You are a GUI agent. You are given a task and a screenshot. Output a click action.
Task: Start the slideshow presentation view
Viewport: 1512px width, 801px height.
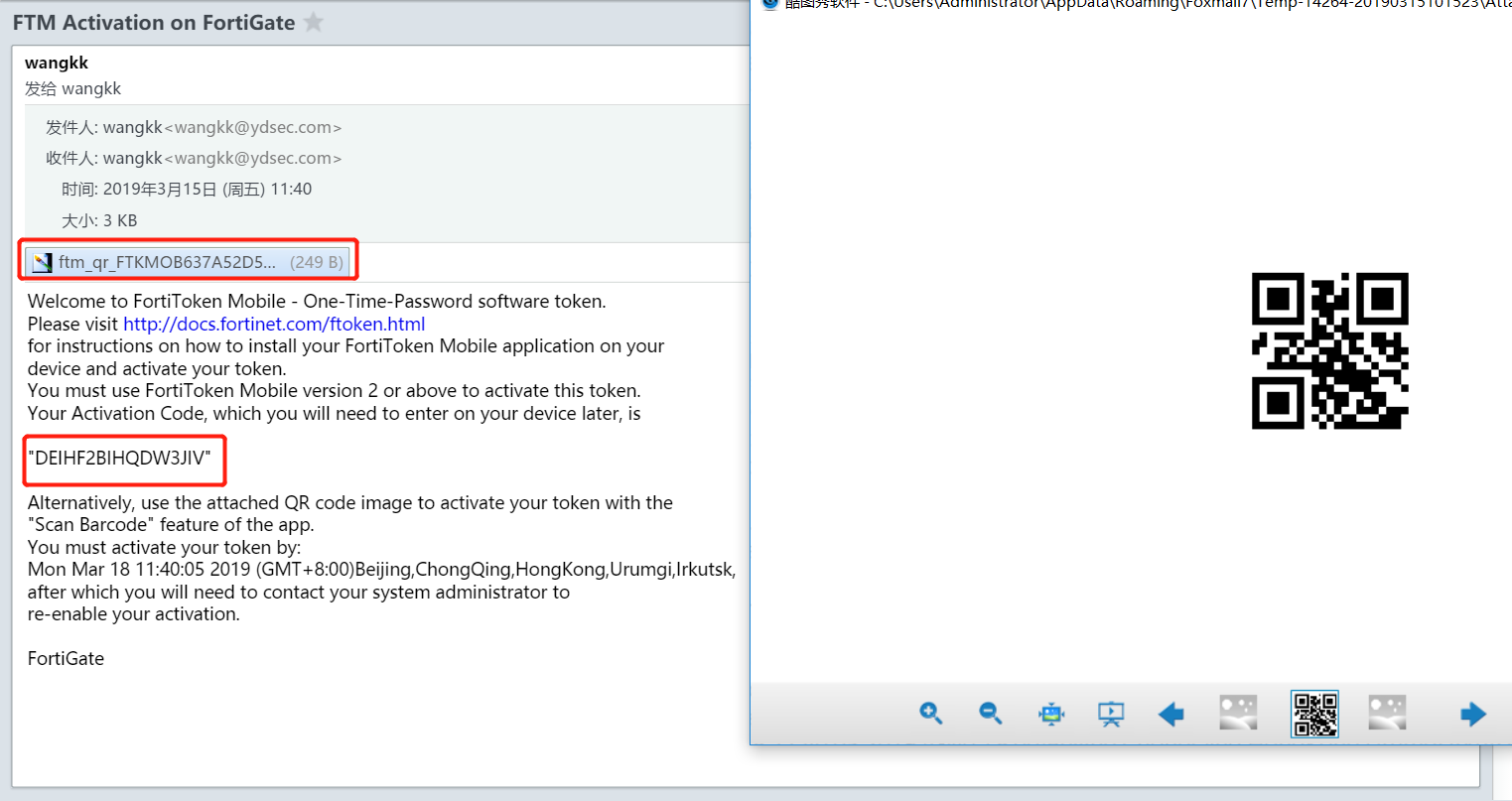pos(1111,713)
